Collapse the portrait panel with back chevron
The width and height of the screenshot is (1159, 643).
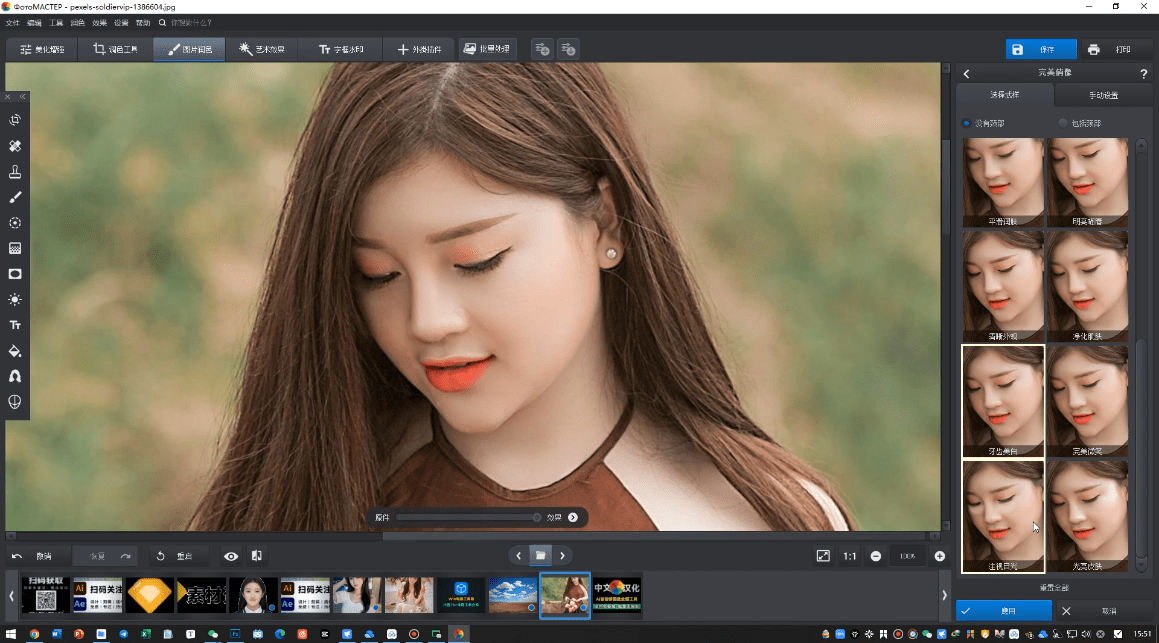click(x=967, y=73)
